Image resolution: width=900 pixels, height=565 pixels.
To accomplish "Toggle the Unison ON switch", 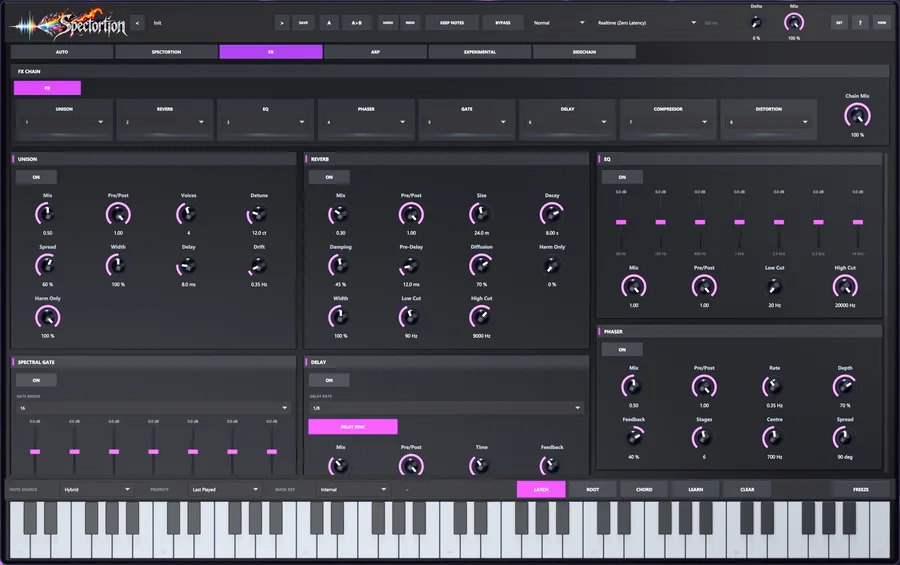I will [36, 177].
